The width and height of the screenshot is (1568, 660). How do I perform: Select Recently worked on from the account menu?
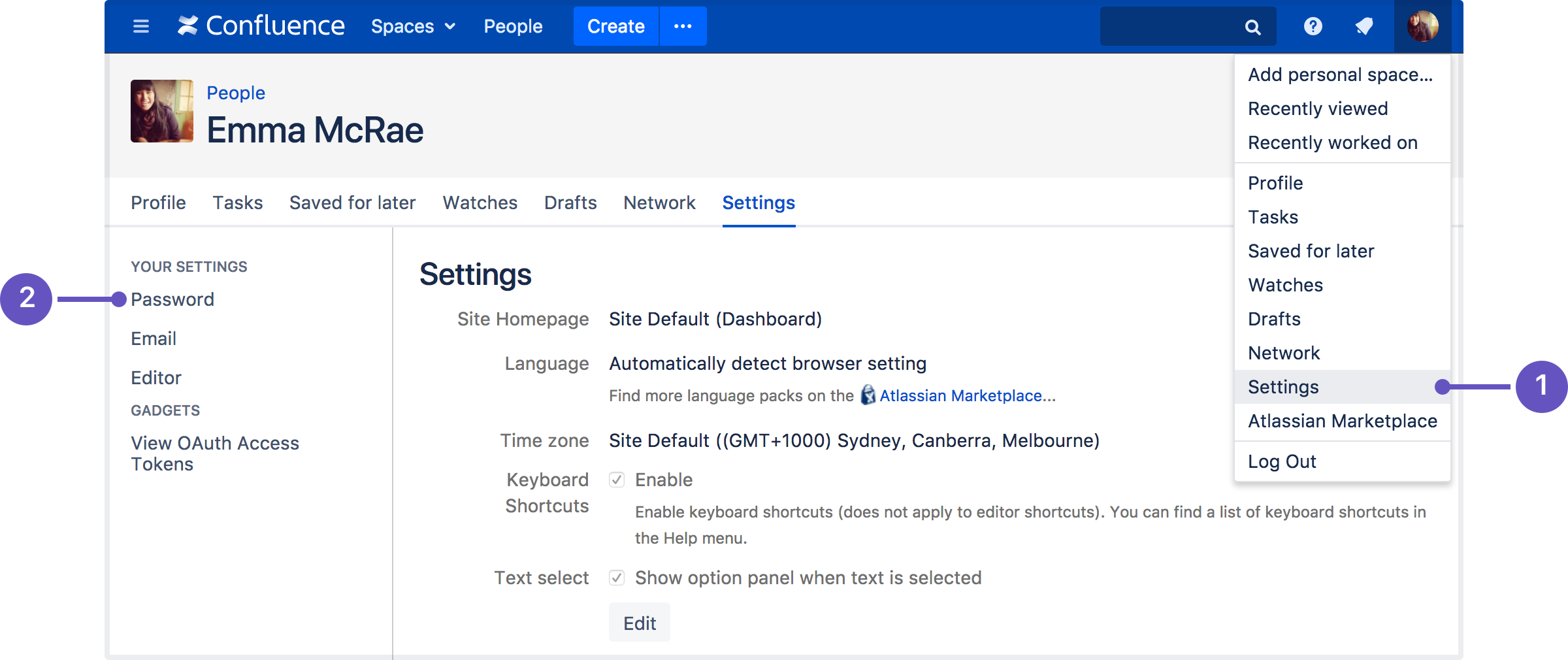1333,142
